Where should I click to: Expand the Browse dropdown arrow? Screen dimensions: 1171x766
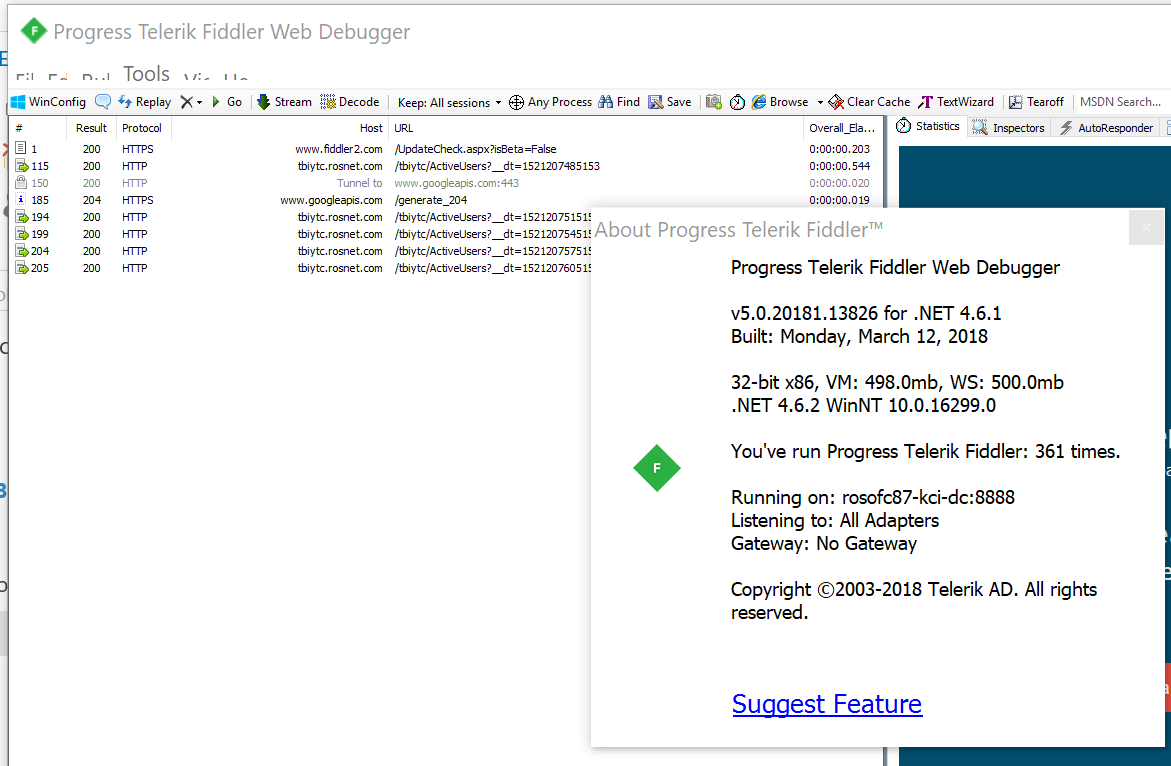820,102
